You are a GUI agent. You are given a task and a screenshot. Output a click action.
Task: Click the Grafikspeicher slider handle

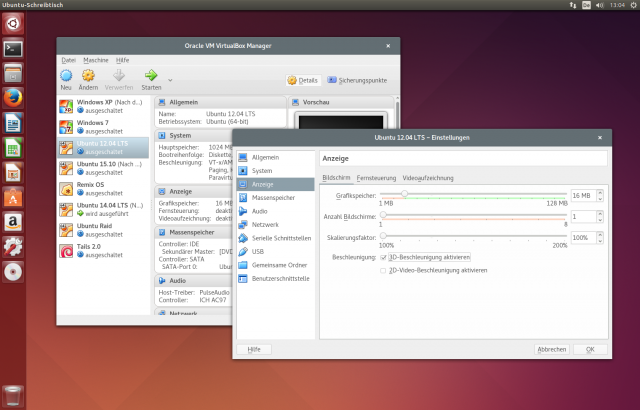pos(404,194)
